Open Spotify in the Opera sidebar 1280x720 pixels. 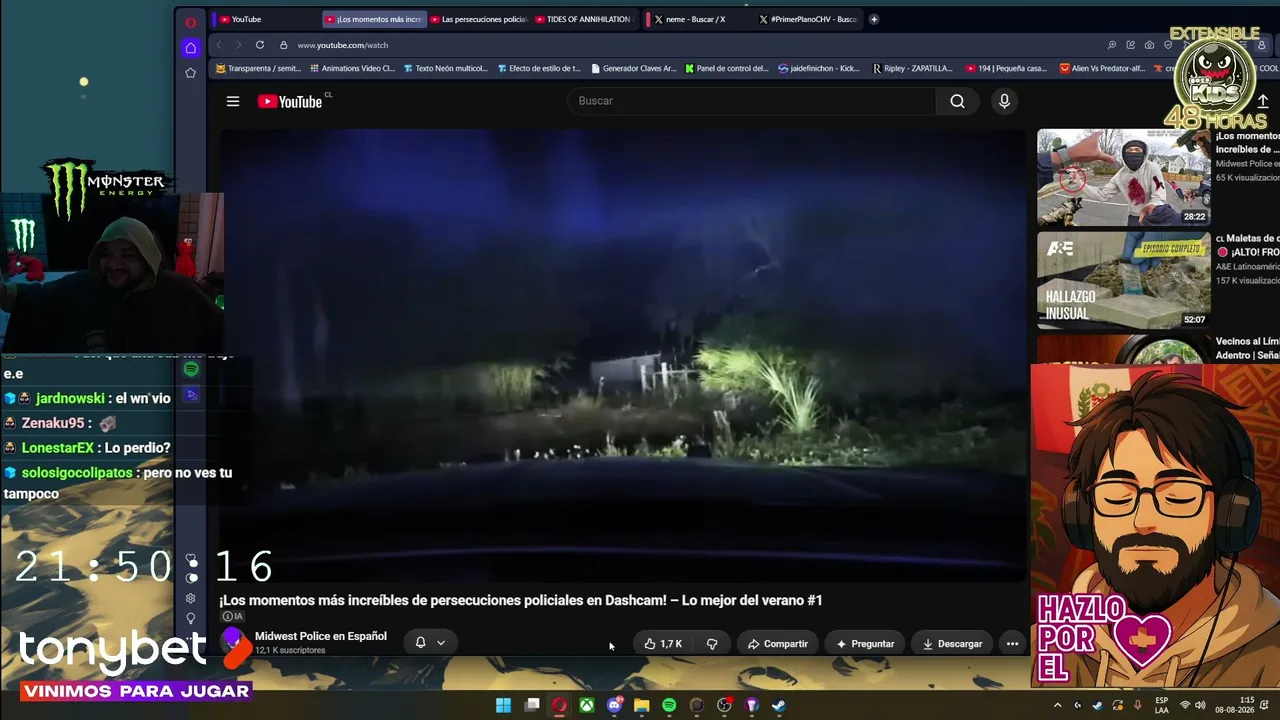(x=191, y=370)
